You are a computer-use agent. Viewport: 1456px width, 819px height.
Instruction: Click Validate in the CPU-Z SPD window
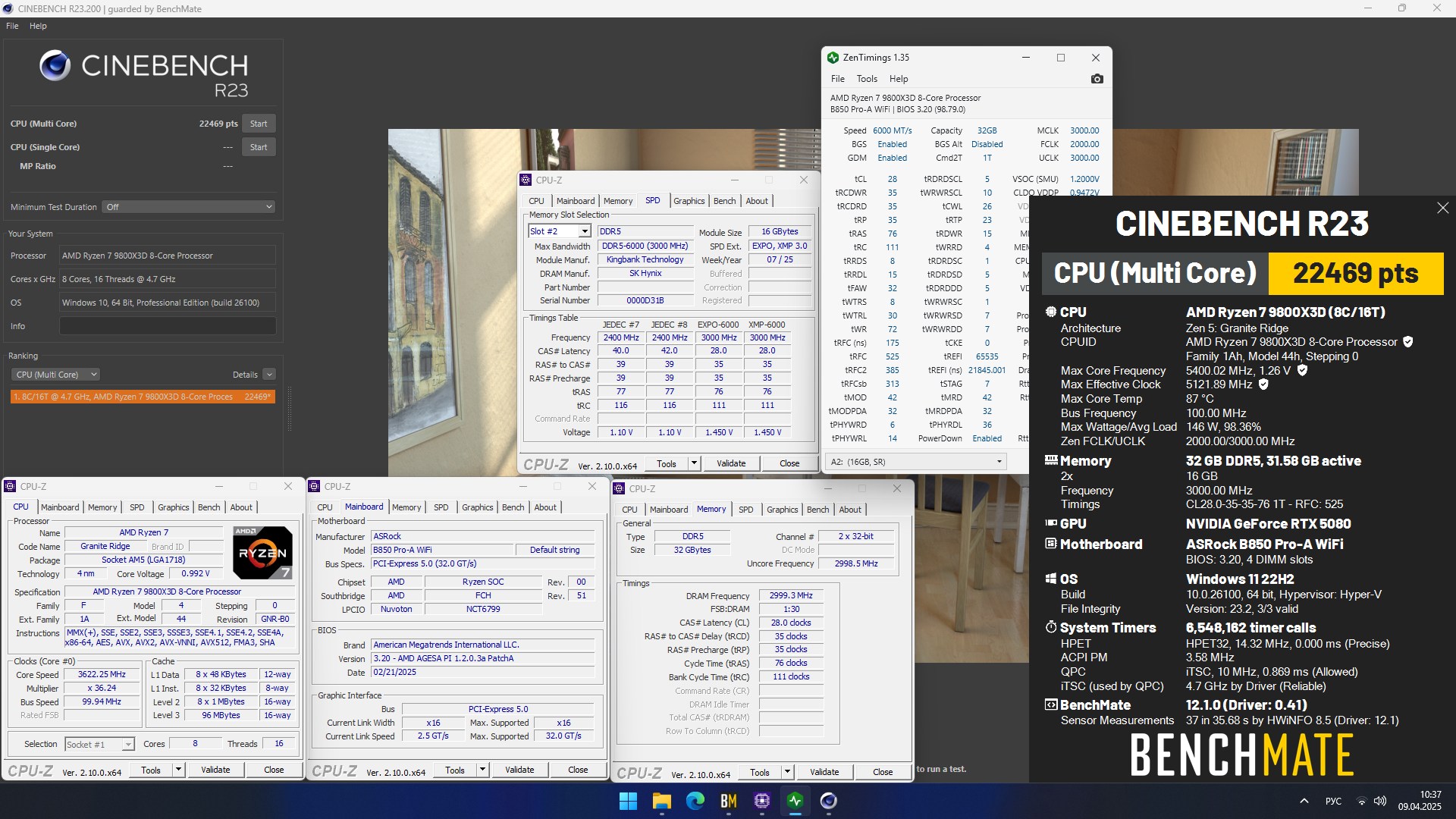[731, 463]
